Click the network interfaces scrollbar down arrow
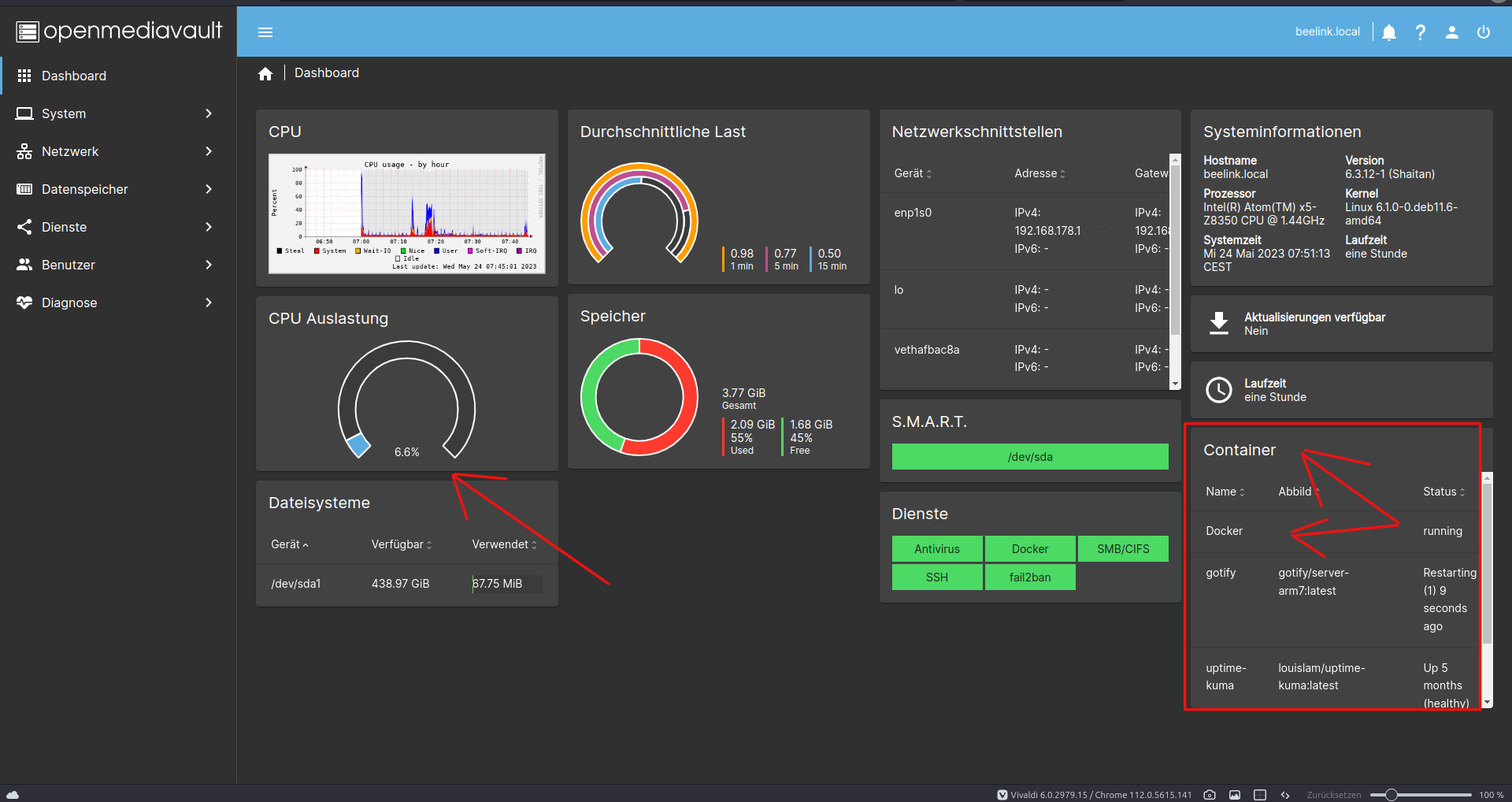The image size is (1512, 802). click(1175, 384)
